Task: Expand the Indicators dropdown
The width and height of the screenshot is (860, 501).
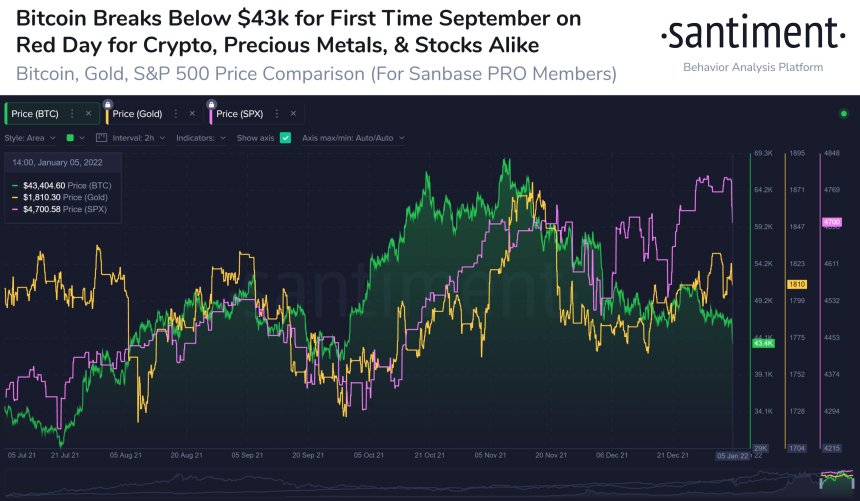Action: tap(201, 138)
